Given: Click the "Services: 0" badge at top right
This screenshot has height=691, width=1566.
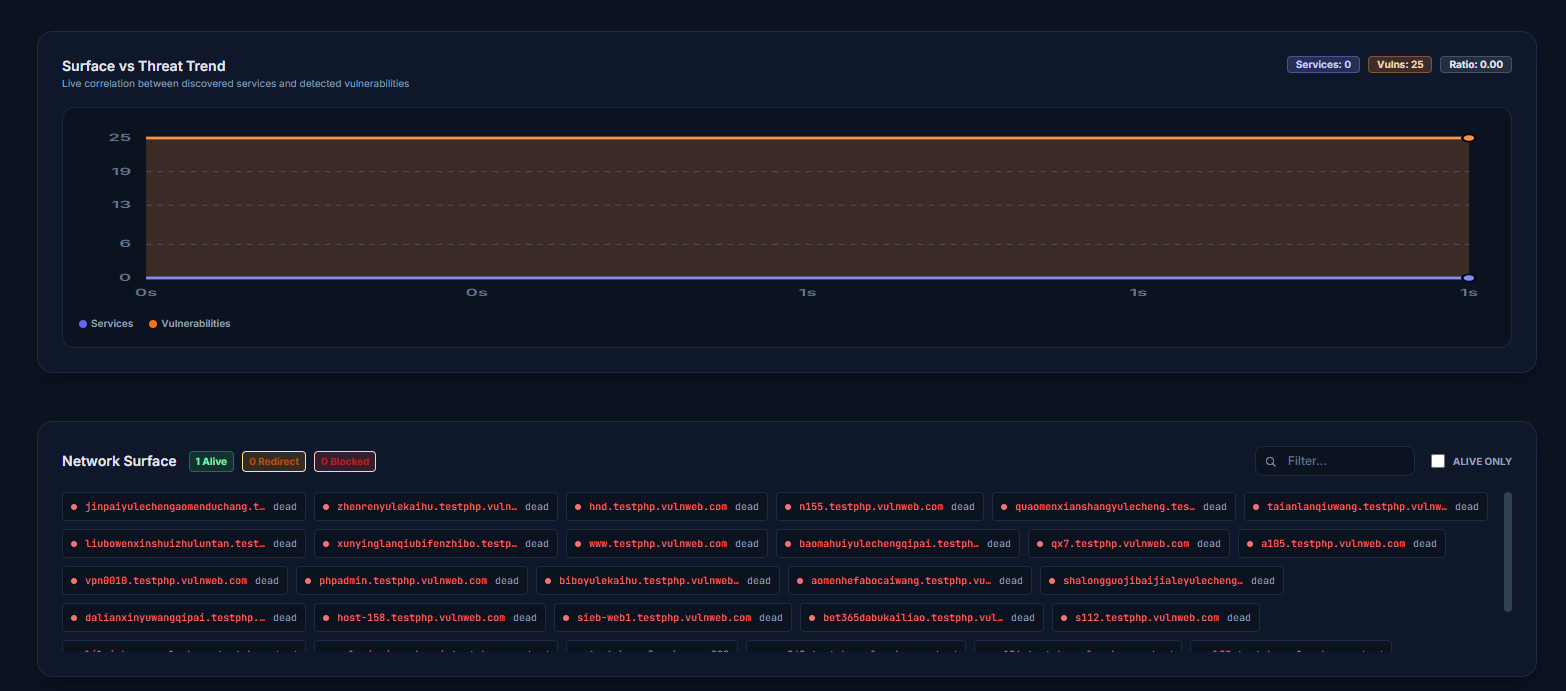Looking at the screenshot, I should pyautogui.click(x=1322, y=64).
